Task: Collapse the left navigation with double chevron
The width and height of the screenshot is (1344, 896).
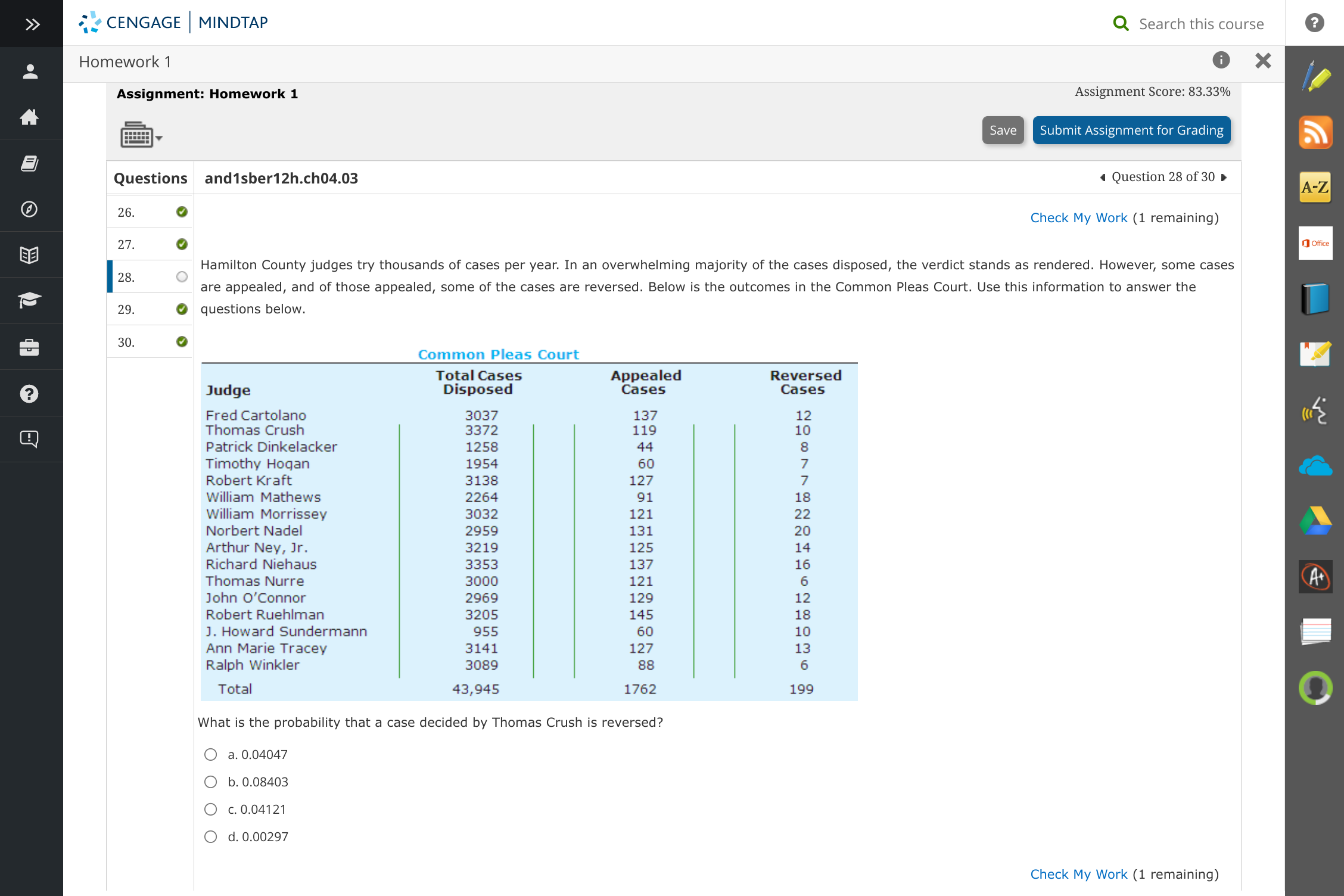Action: 32,24
